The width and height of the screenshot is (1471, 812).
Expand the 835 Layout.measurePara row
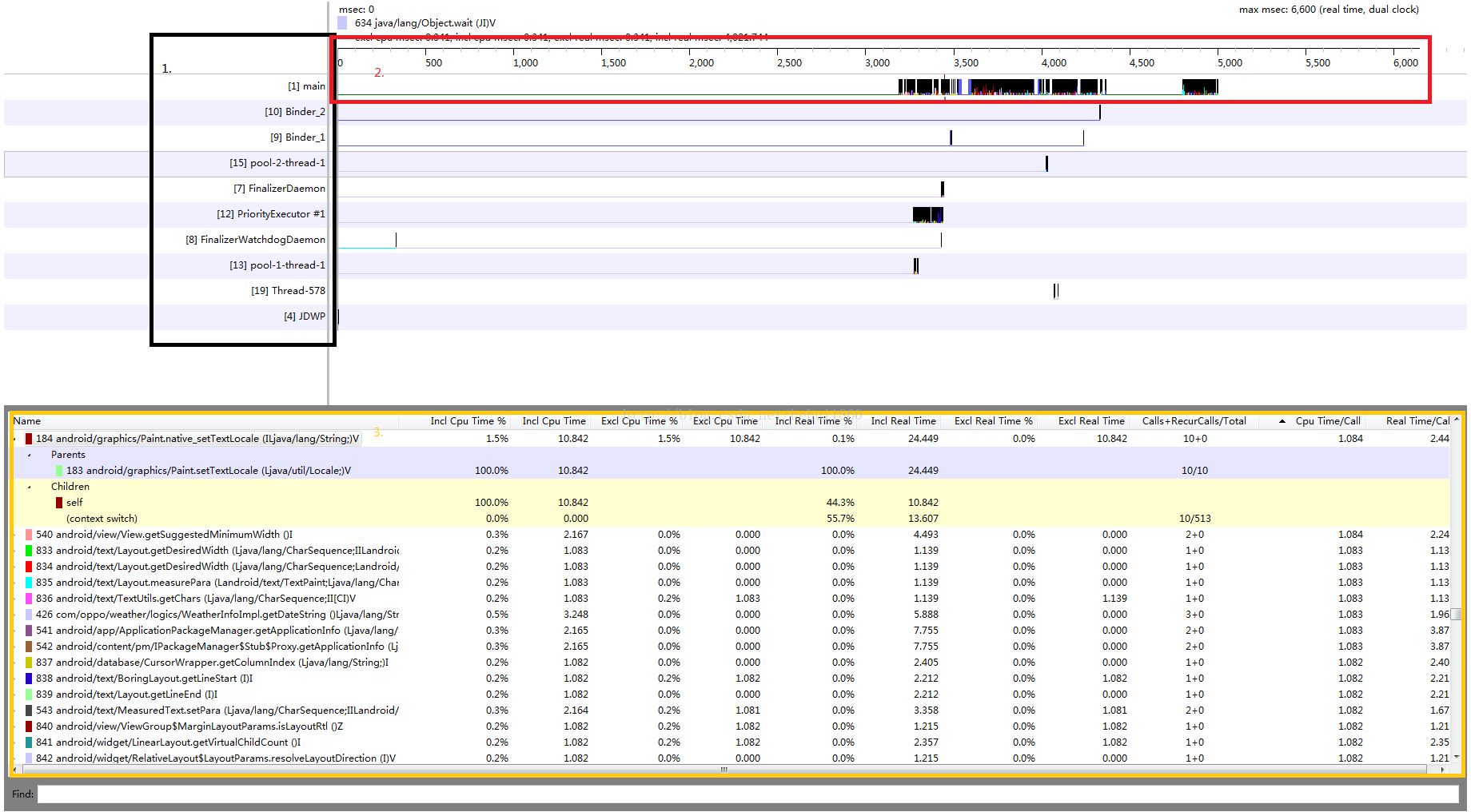click(x=16, y=583)
